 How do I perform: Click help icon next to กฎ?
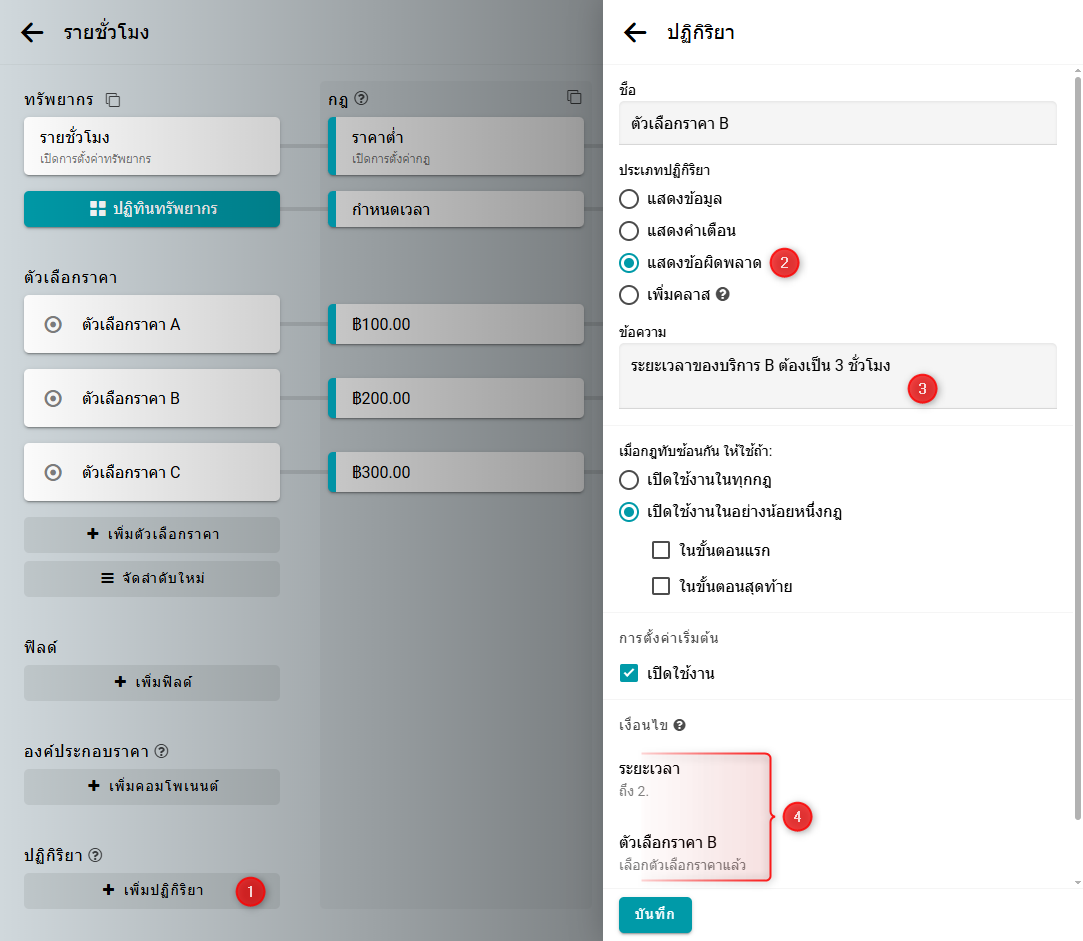(x=362, y=99)
